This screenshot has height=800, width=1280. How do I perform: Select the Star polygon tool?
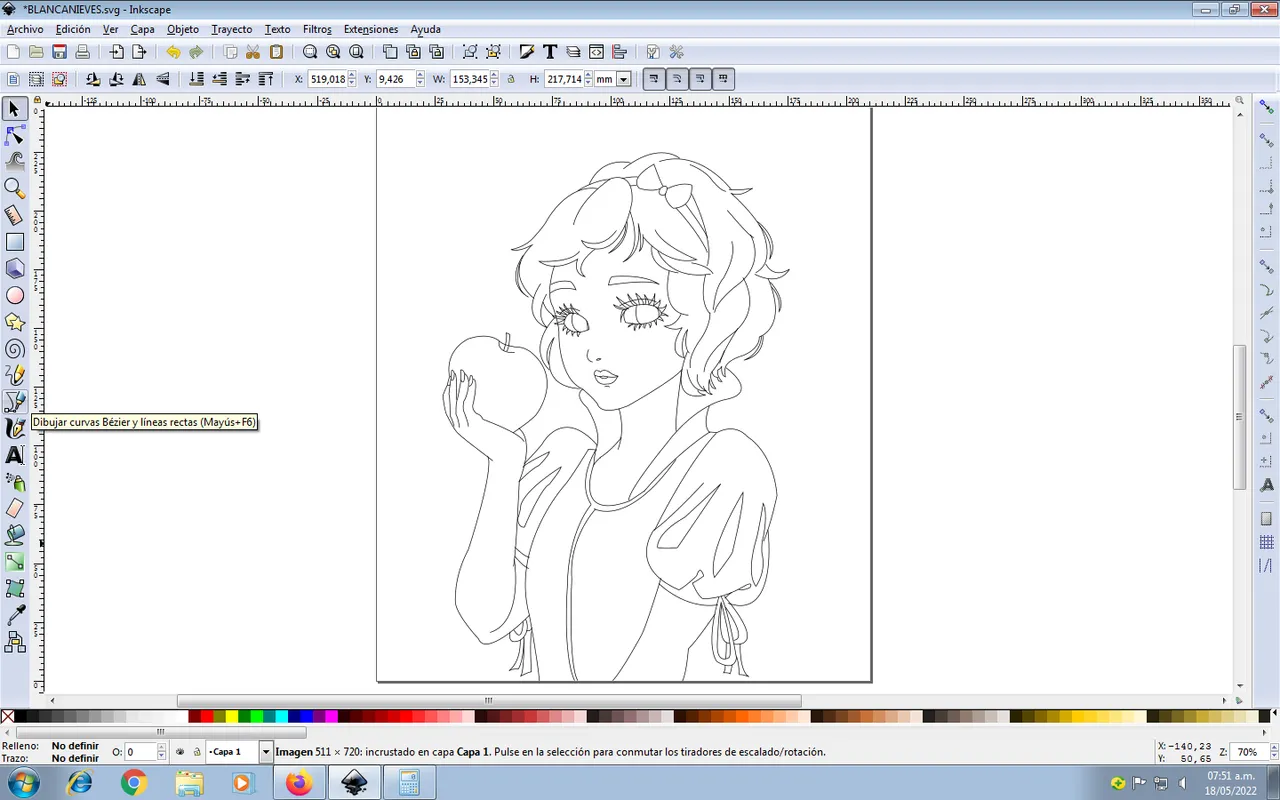click(15, 322)
